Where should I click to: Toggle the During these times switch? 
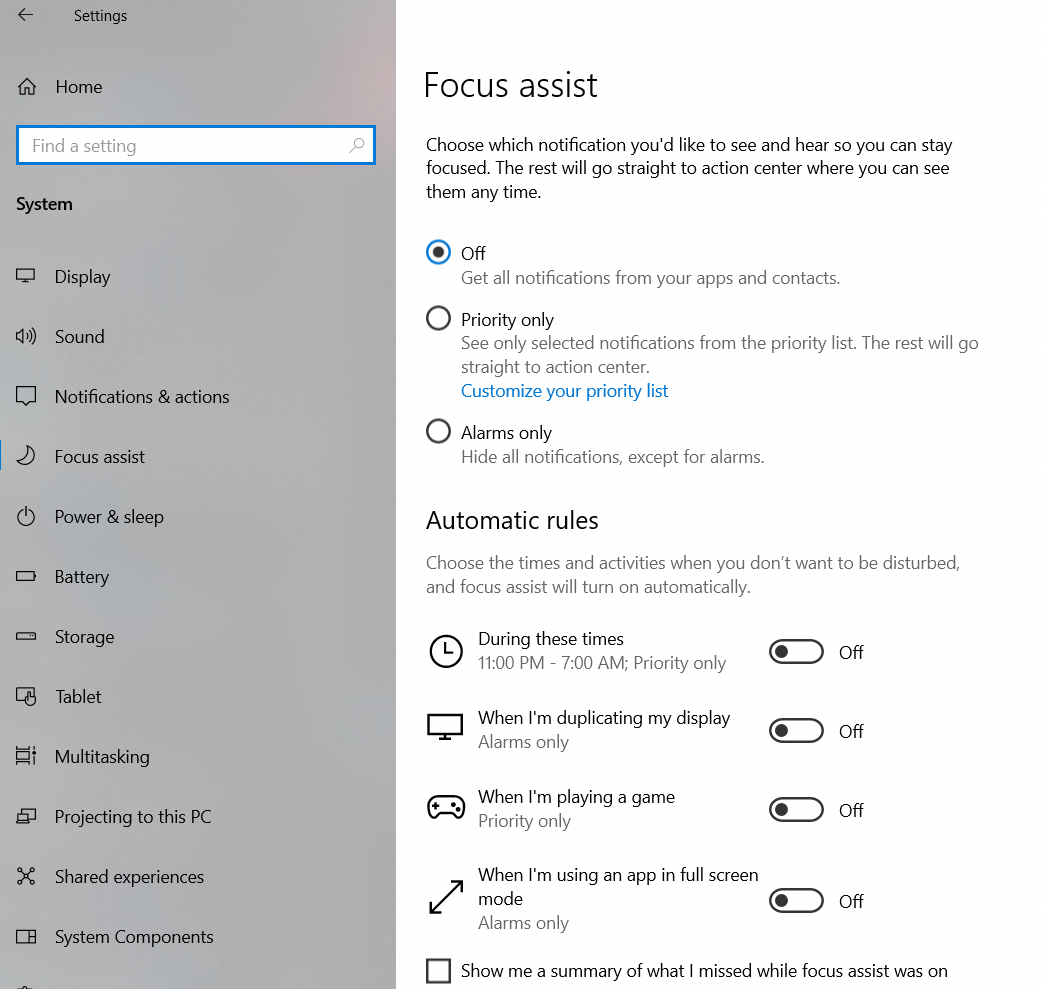[x=796, y=652]
